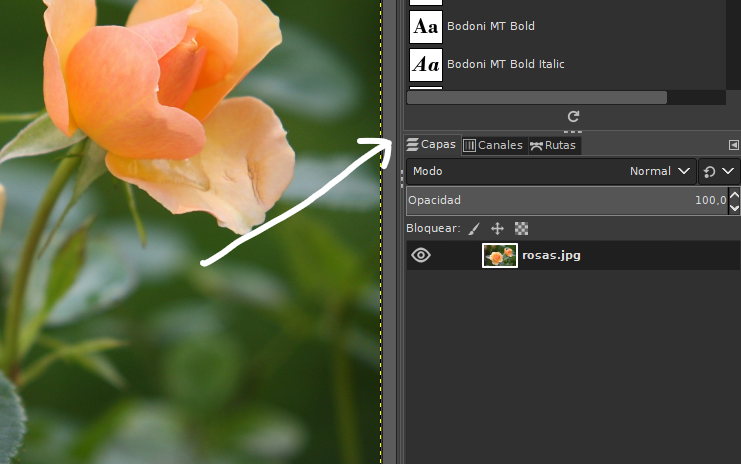Click the Bodoni MT Bold font preview icon

click(426, 26)
